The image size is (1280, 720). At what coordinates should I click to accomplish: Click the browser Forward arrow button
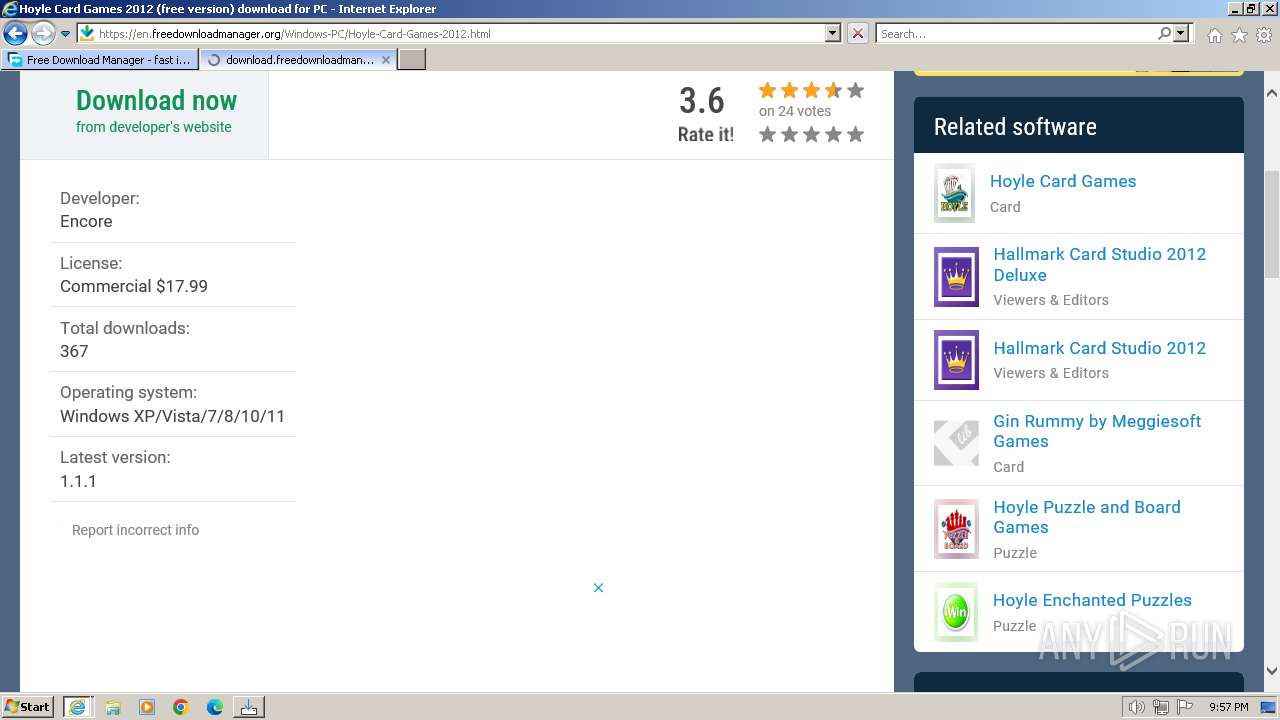(43, 34)
